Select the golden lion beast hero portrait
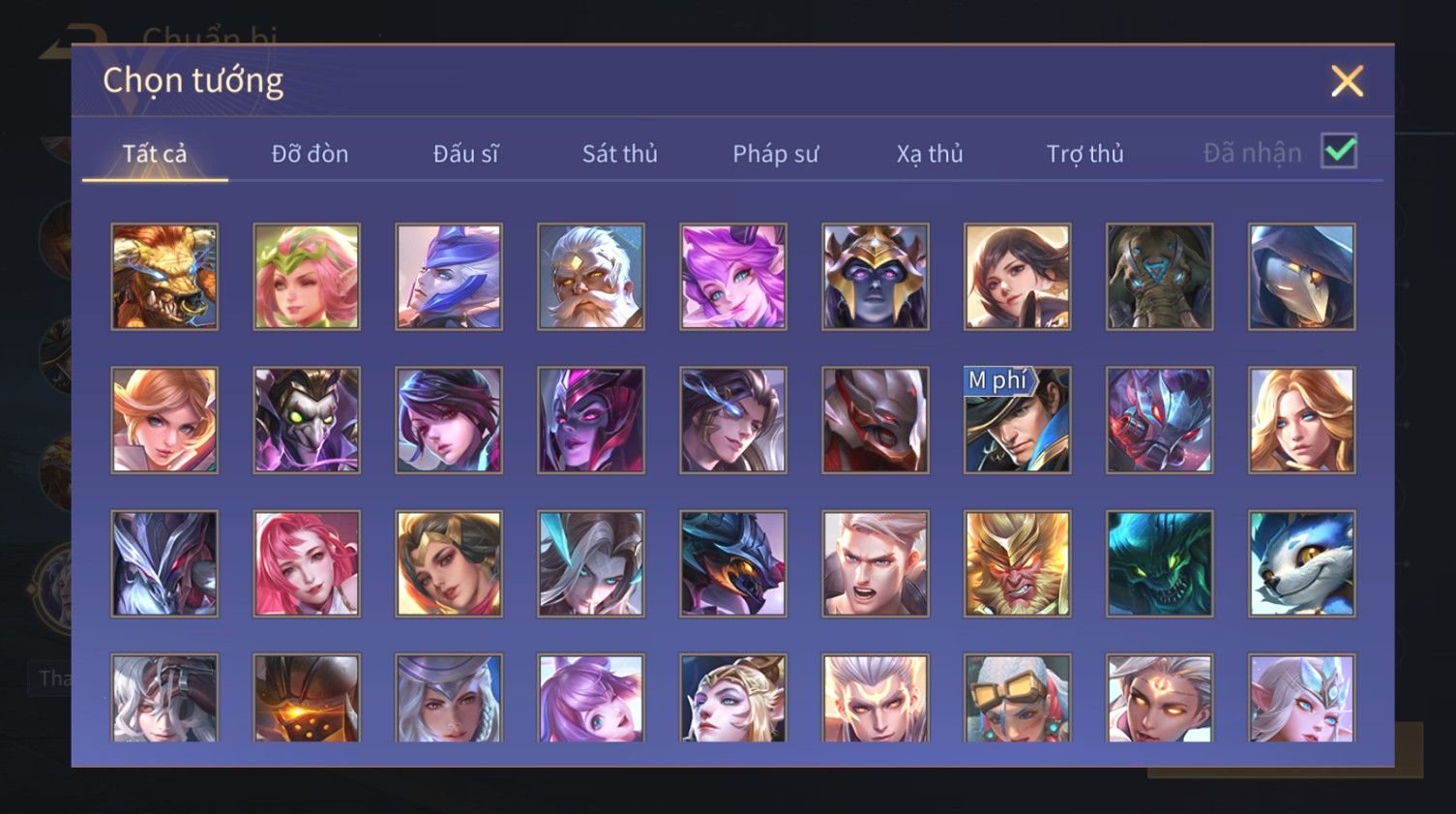The height and width of the screenshot is (814, 1456). click(164, 277)
